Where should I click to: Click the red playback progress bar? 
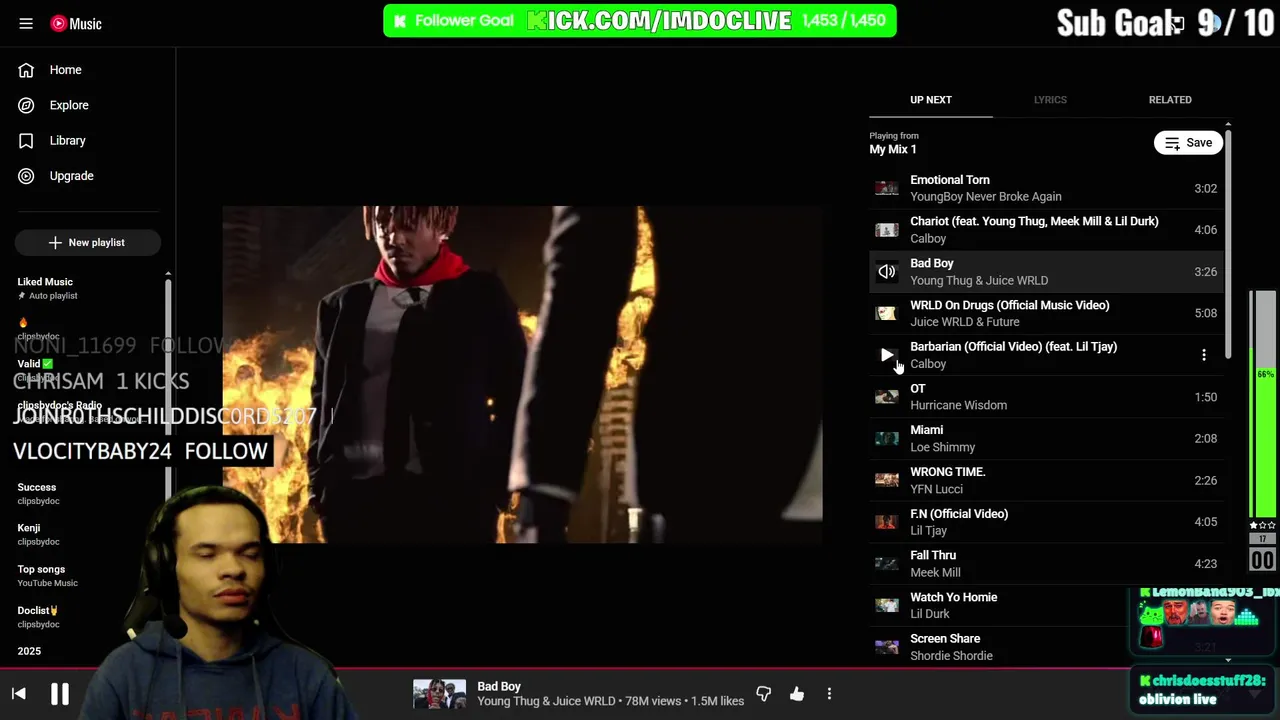tap(640, 668)
